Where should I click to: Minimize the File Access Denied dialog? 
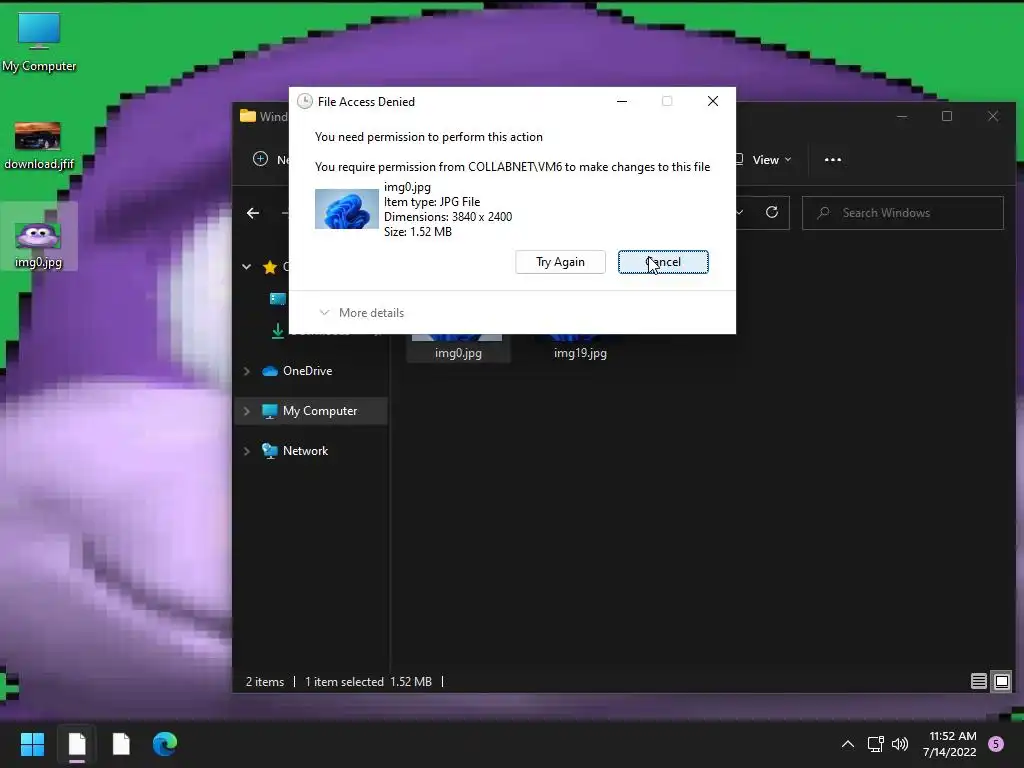pyautogui.click(x=622, y=101)
